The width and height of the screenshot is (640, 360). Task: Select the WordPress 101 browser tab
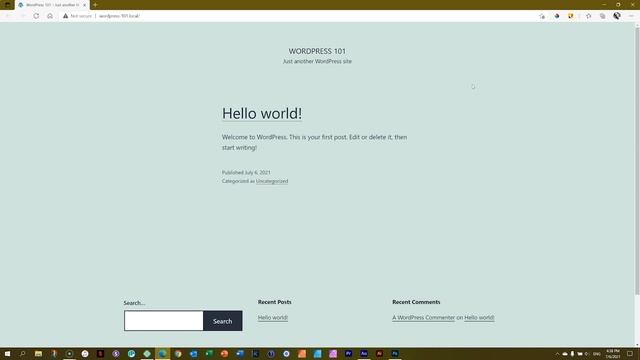[52, 5]
